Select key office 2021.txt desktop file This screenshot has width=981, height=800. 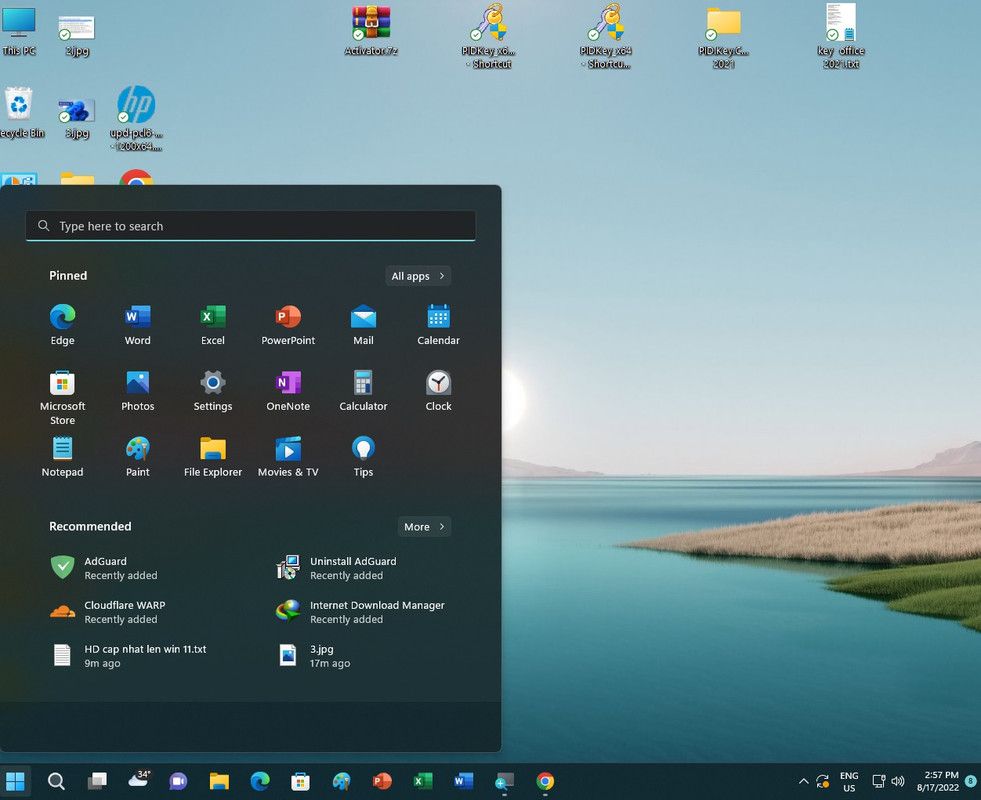(841, 36)
